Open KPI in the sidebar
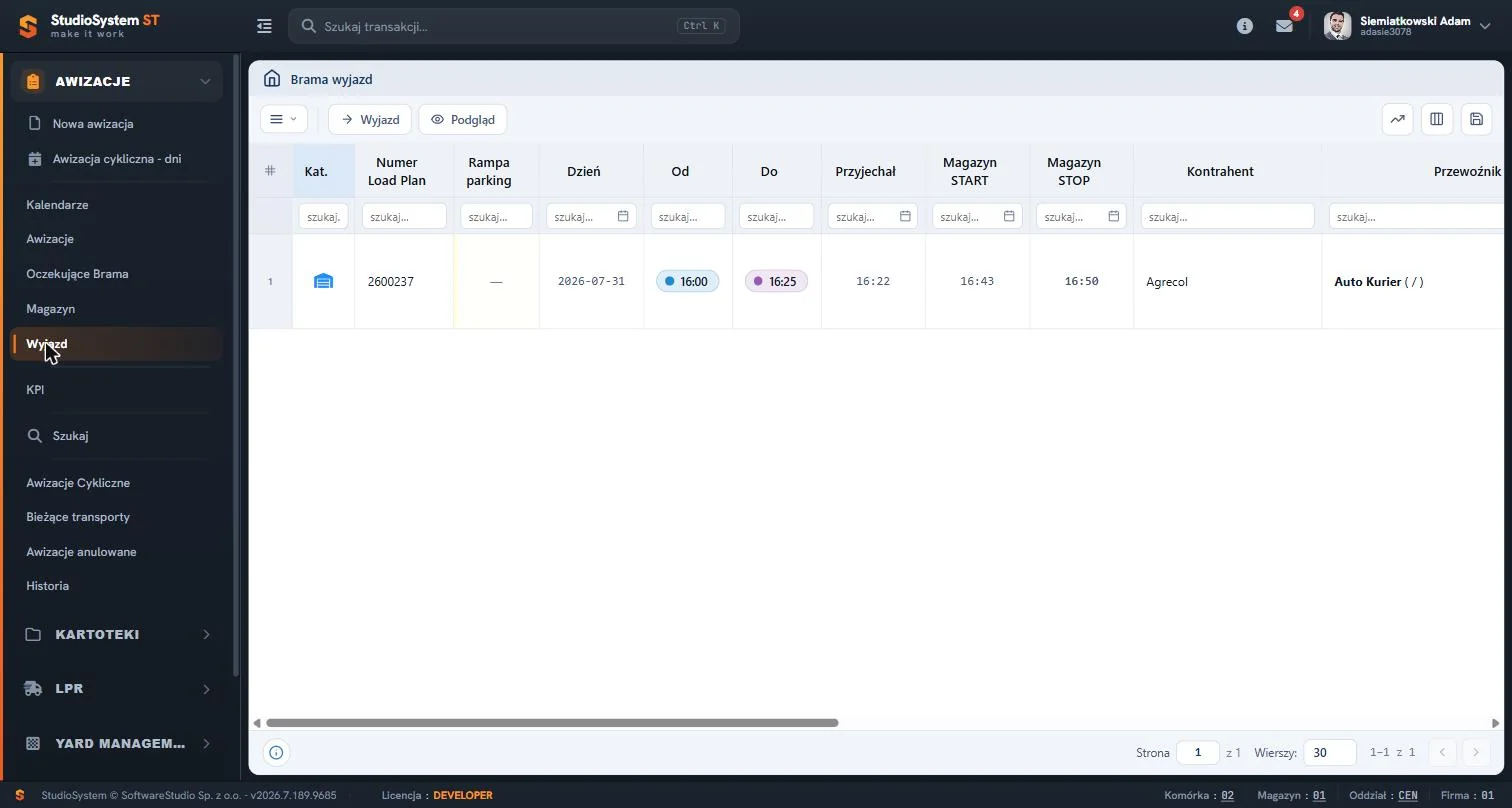Image resolution: width=1512 pixels, height=808 pixels. (35, 390)
